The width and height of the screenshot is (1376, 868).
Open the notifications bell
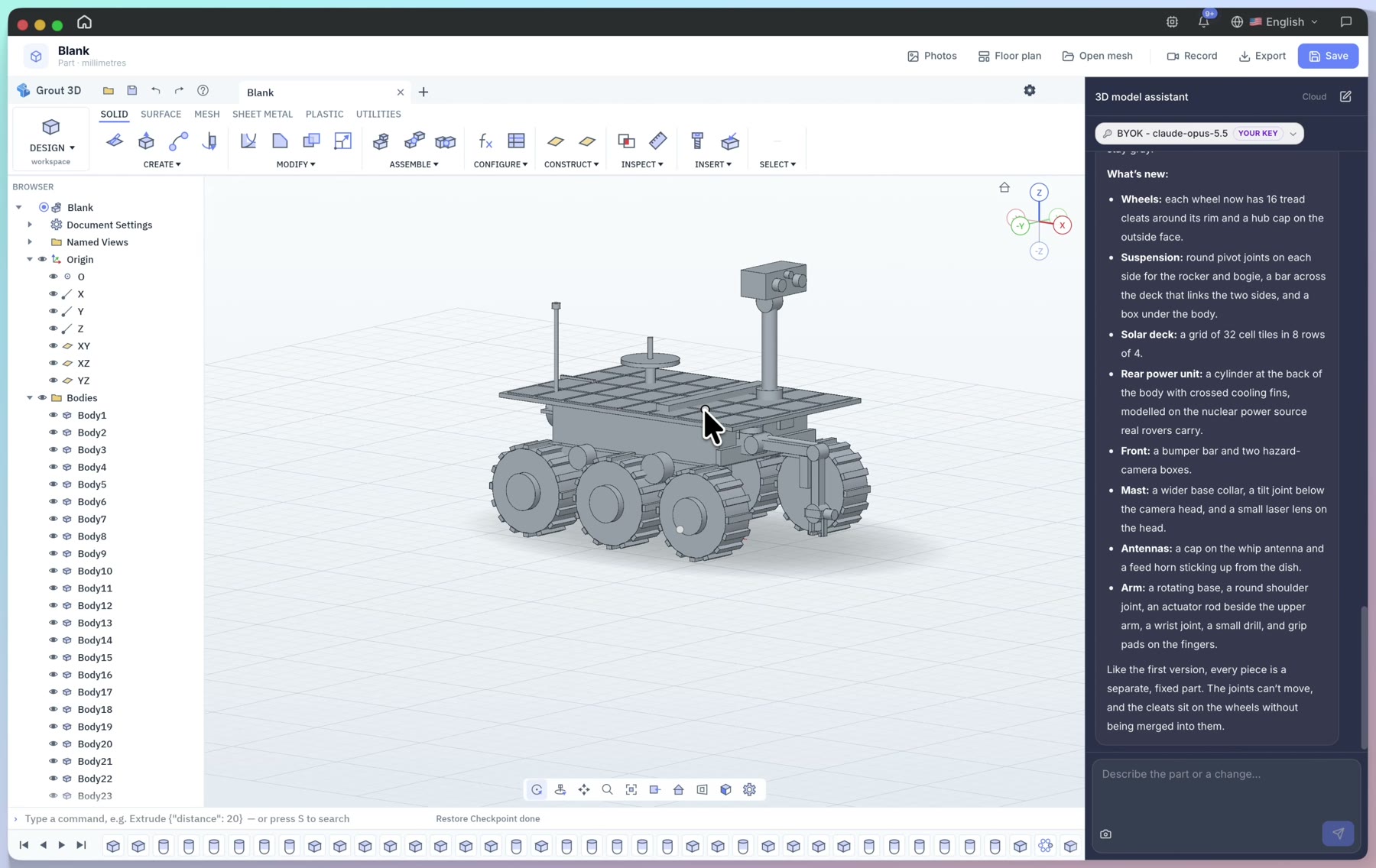pos(1204,21)
